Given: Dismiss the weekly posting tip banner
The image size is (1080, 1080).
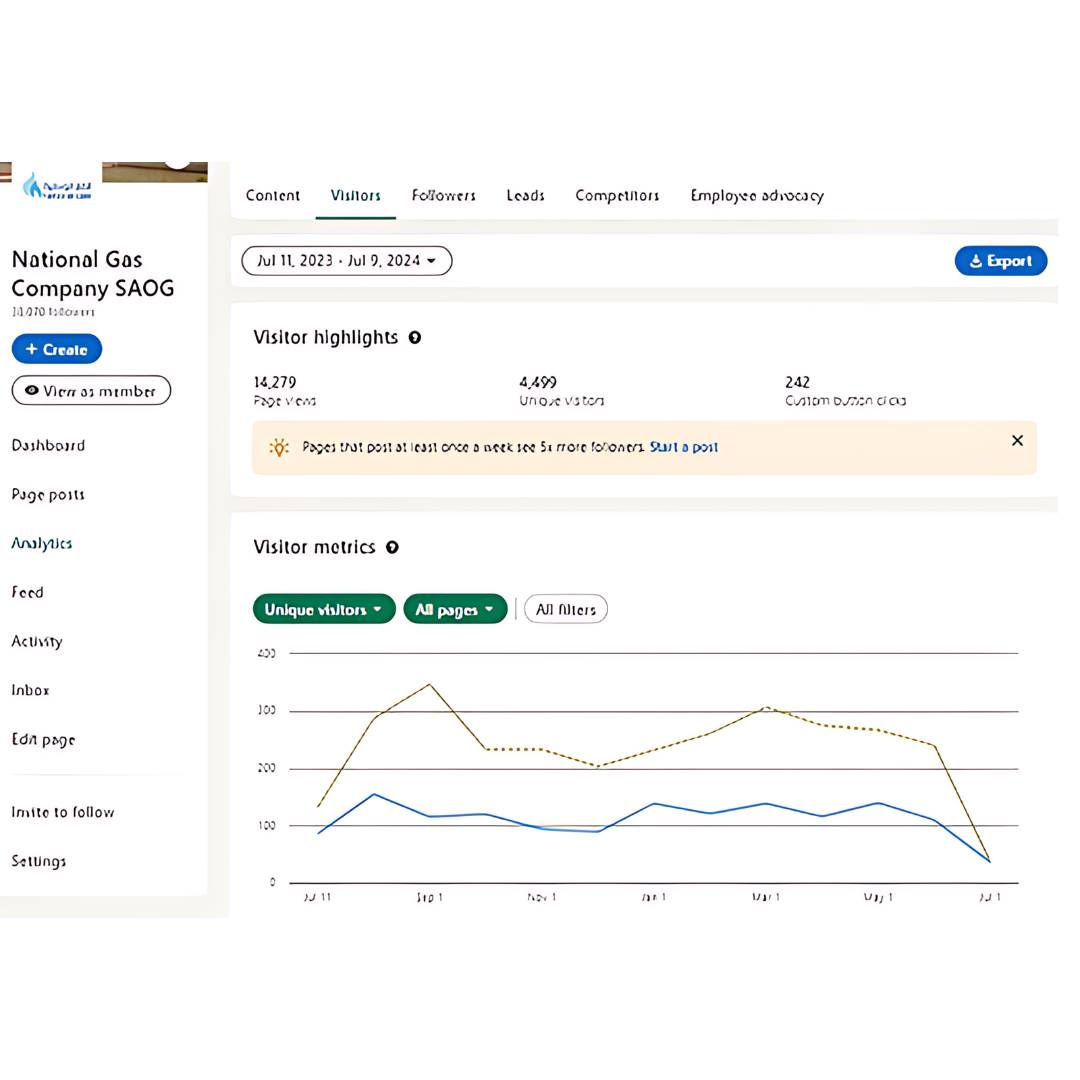Looking at the screenshot, I should [1017, 441].
